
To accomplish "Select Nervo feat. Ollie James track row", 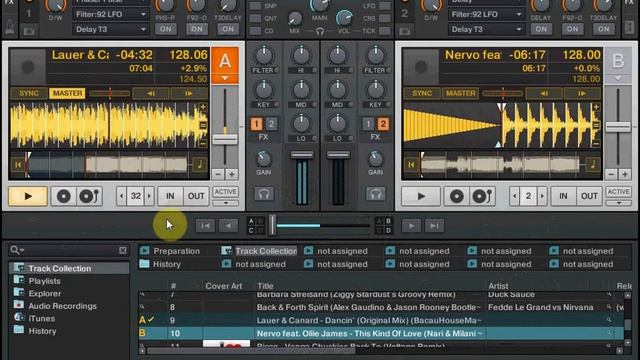I will coord(381,333).
